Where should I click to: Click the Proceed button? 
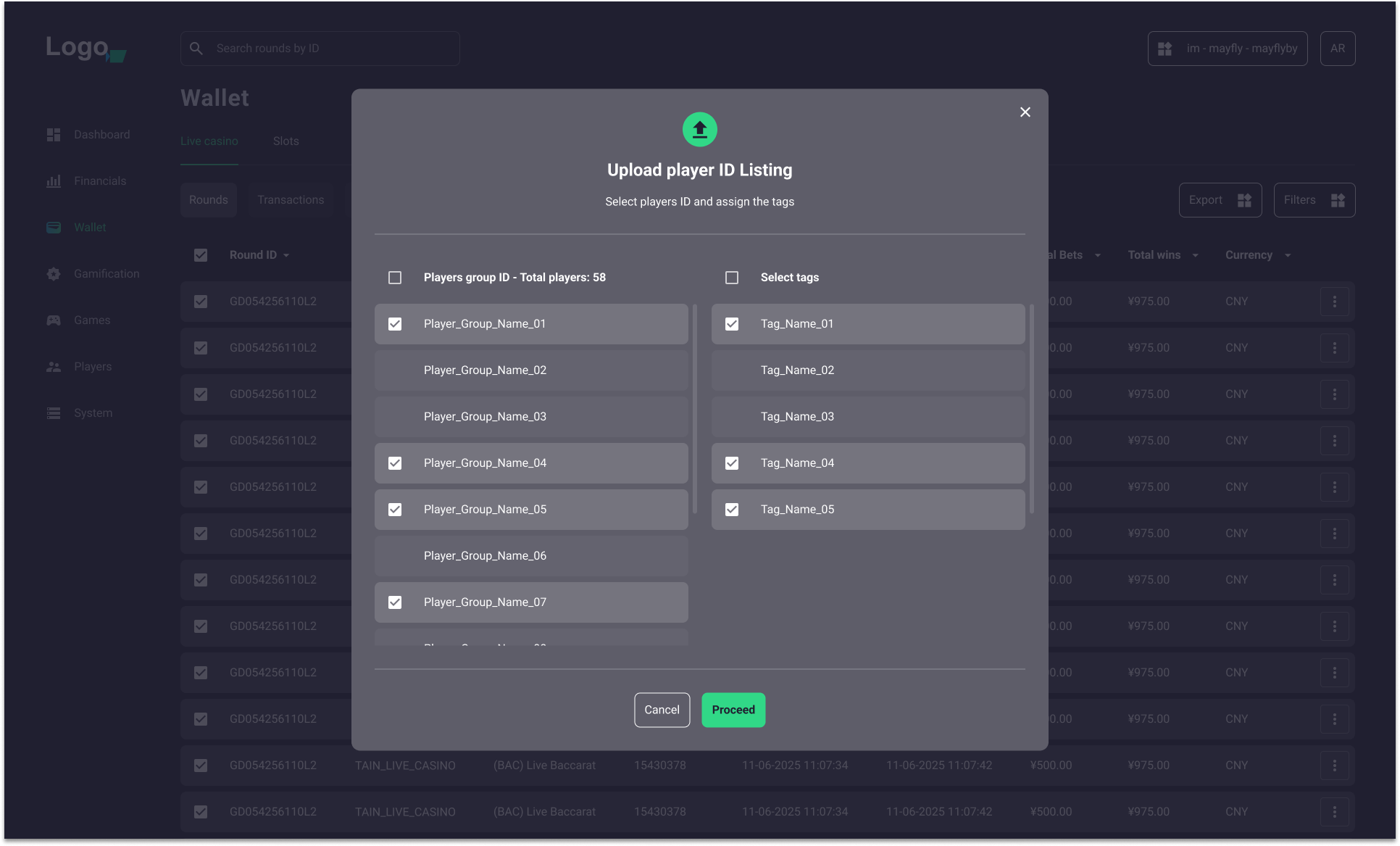[x=733, y=710]
